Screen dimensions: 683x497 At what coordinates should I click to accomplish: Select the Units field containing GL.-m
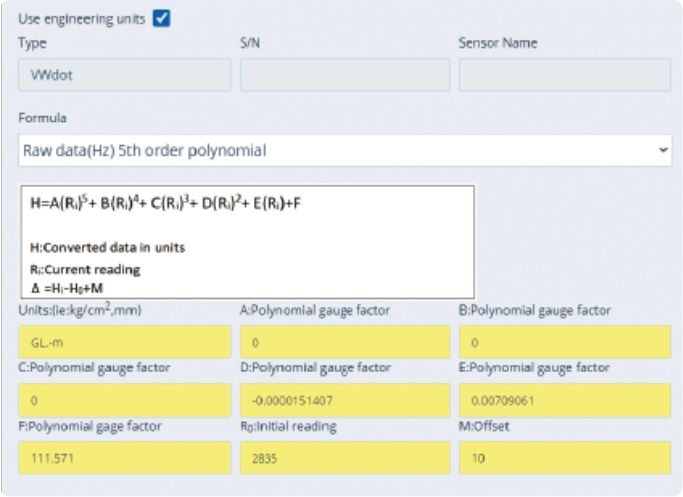click(x=125, y=342)
